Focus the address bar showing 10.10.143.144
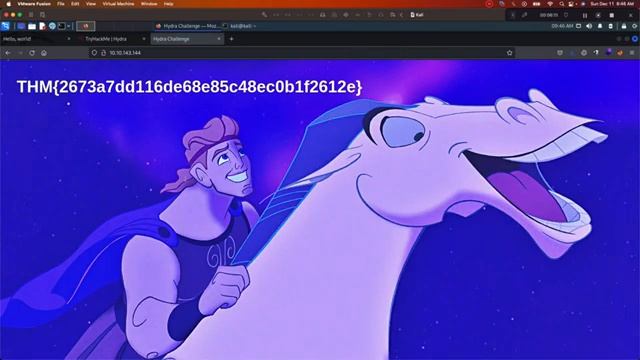The image size is (640, 360). [302, 53]
